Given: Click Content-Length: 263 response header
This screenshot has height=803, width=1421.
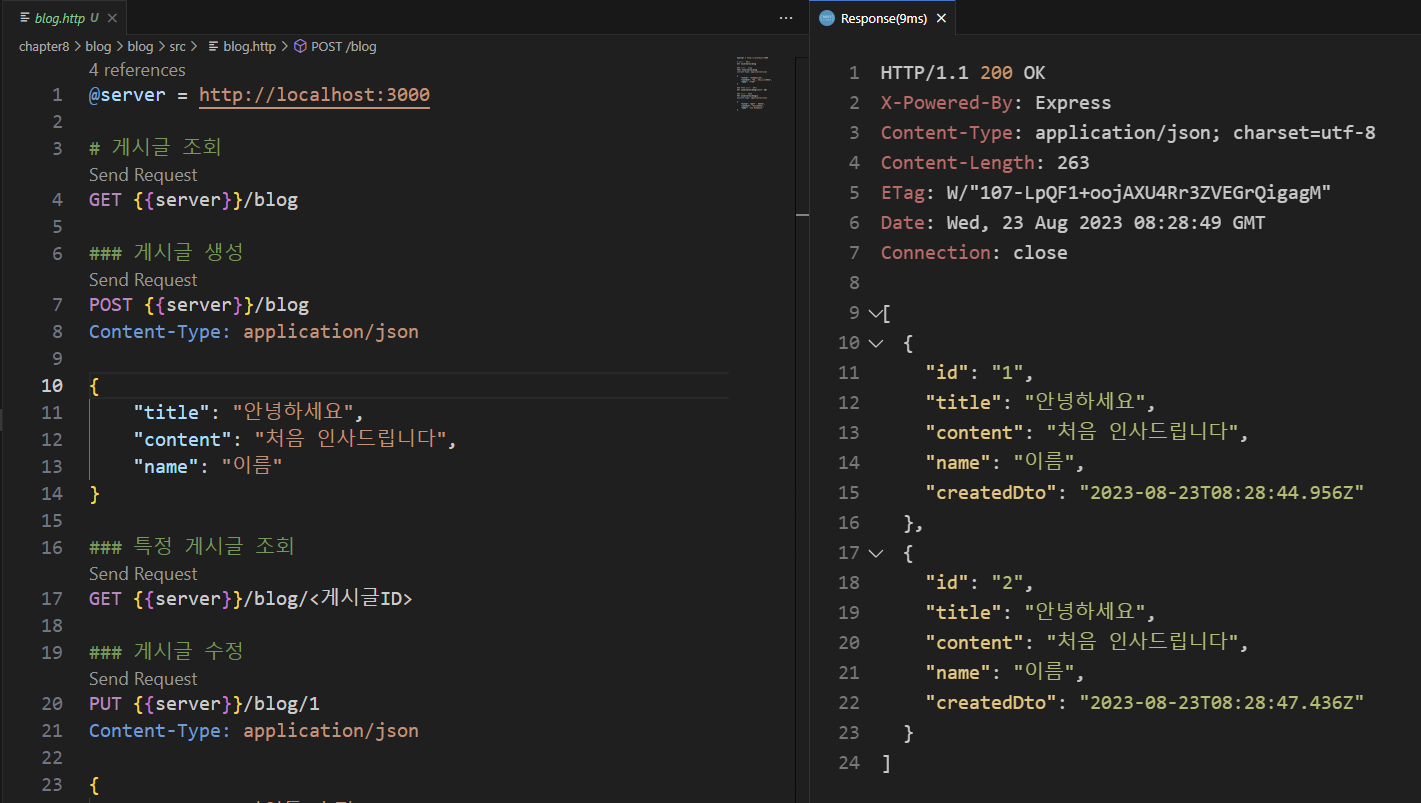Looking at the screenshot, I should 985,163.
